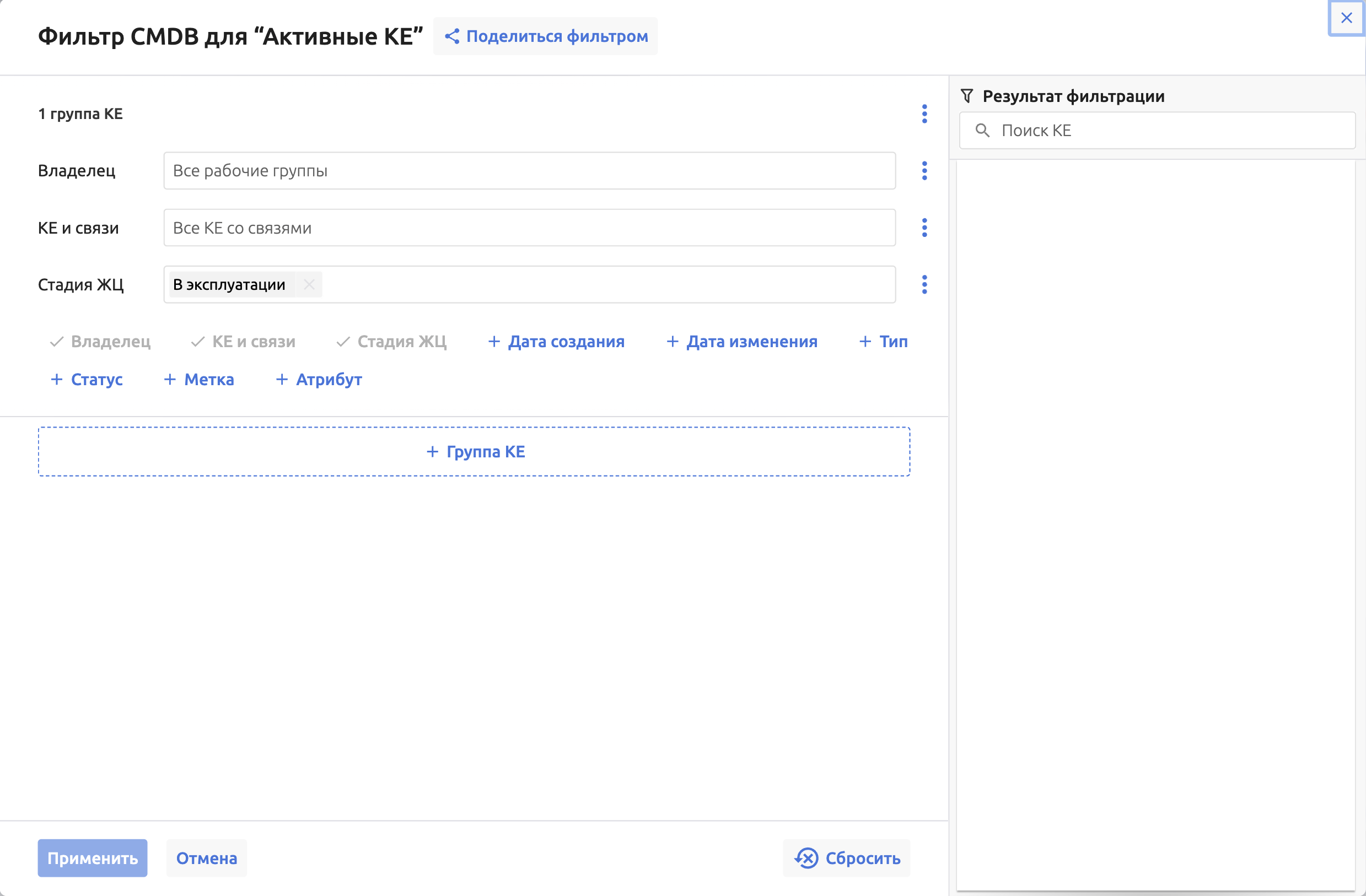
Task: Open three-dot menu for КЕ и связи row
Action: click(x=924, y=228)
